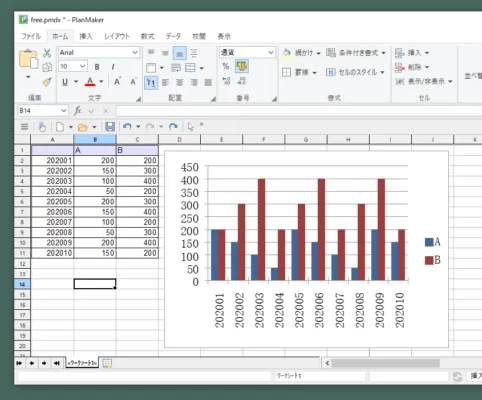
Task: Select the ワークシート1 sheet tab
Action: (82, 363)
